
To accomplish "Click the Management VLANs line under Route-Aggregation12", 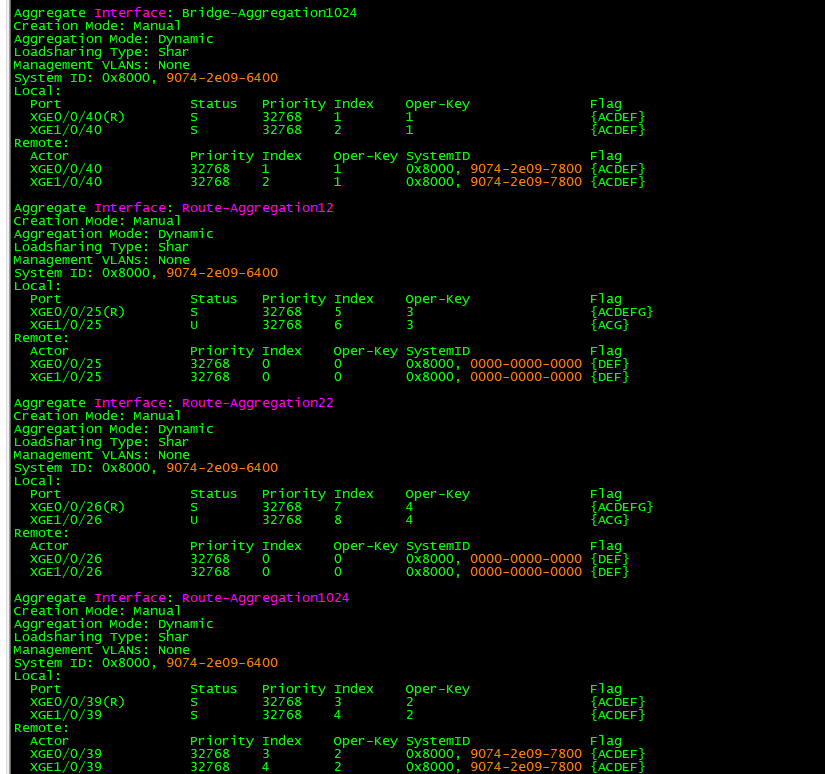I will 101,260.
